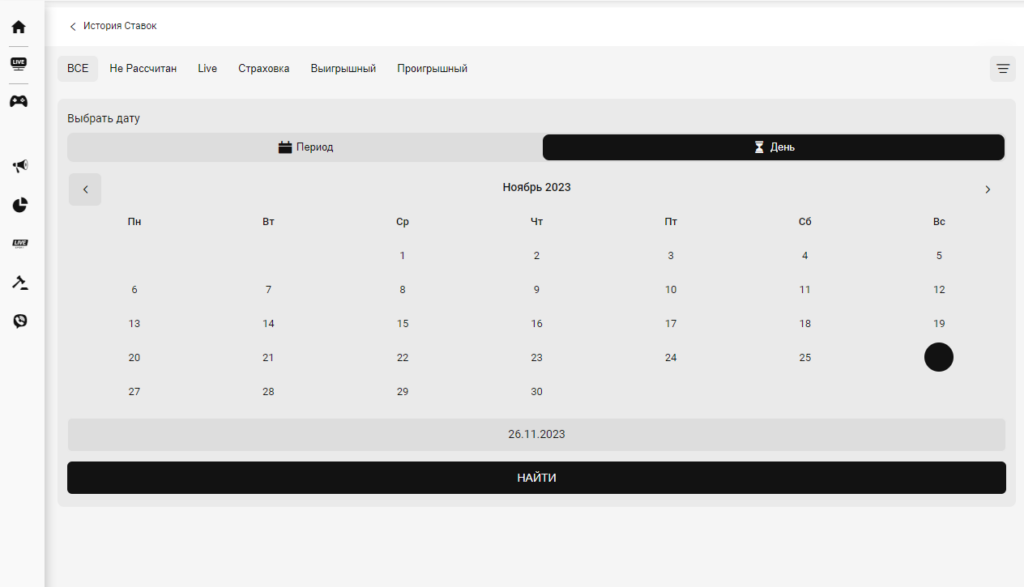Click the selected black-circled day
The image size is (1024, 587).
(938, 357)
